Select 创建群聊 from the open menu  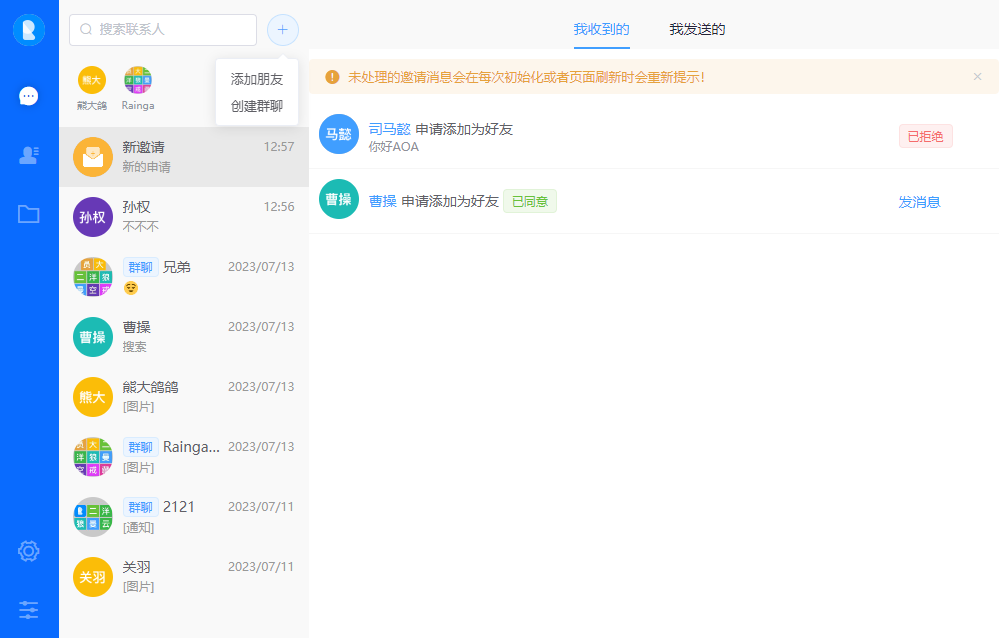[256, 107]
